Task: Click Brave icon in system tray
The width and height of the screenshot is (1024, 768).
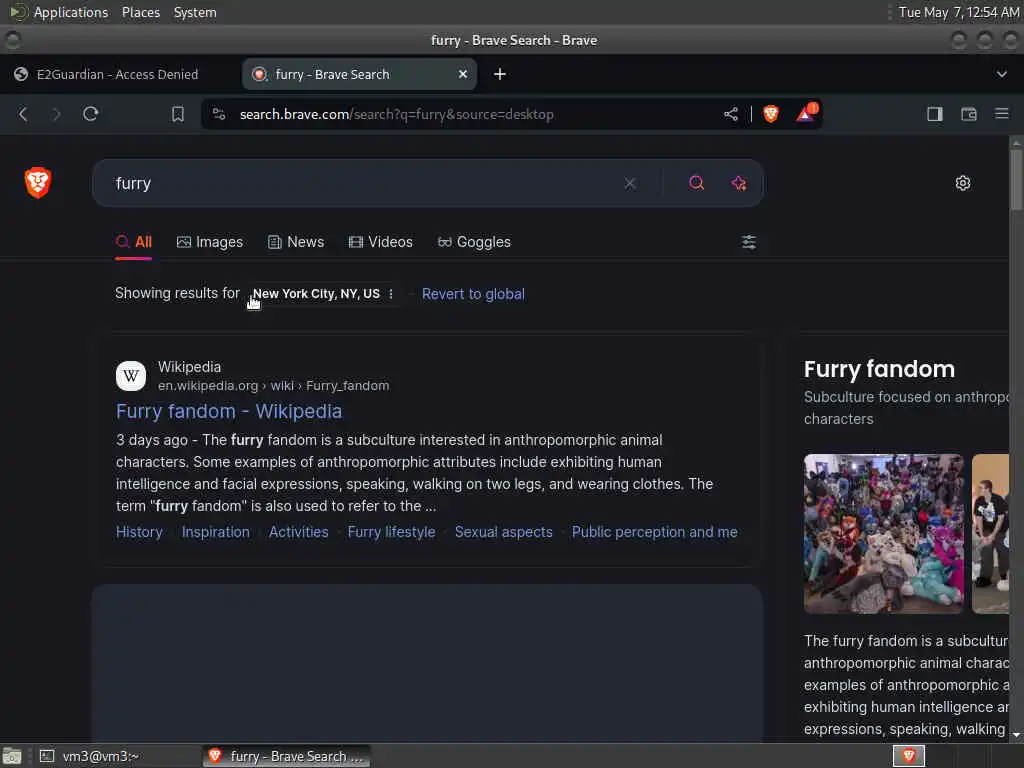Action: [908, 756]
